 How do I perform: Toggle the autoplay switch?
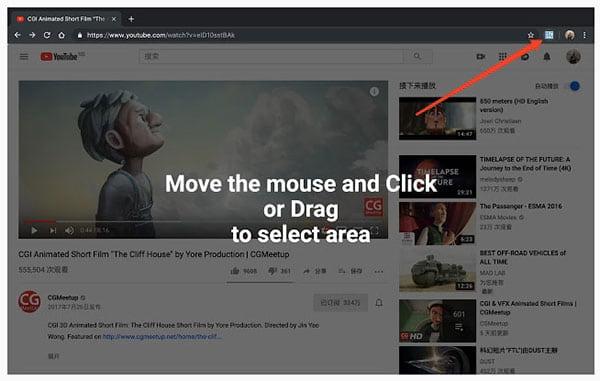pos(572,86)
